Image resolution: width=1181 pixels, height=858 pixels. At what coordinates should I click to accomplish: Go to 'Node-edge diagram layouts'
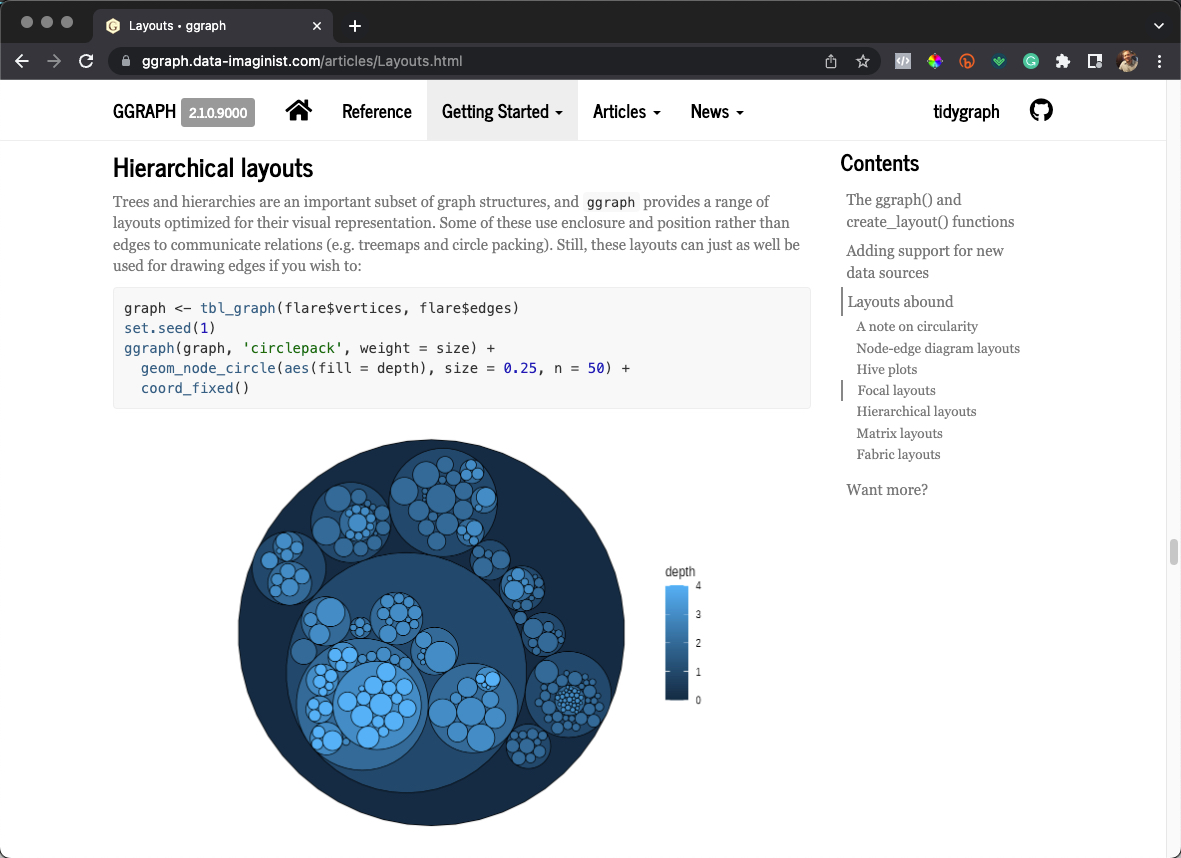pyautogui.click(x=938, y=348)
